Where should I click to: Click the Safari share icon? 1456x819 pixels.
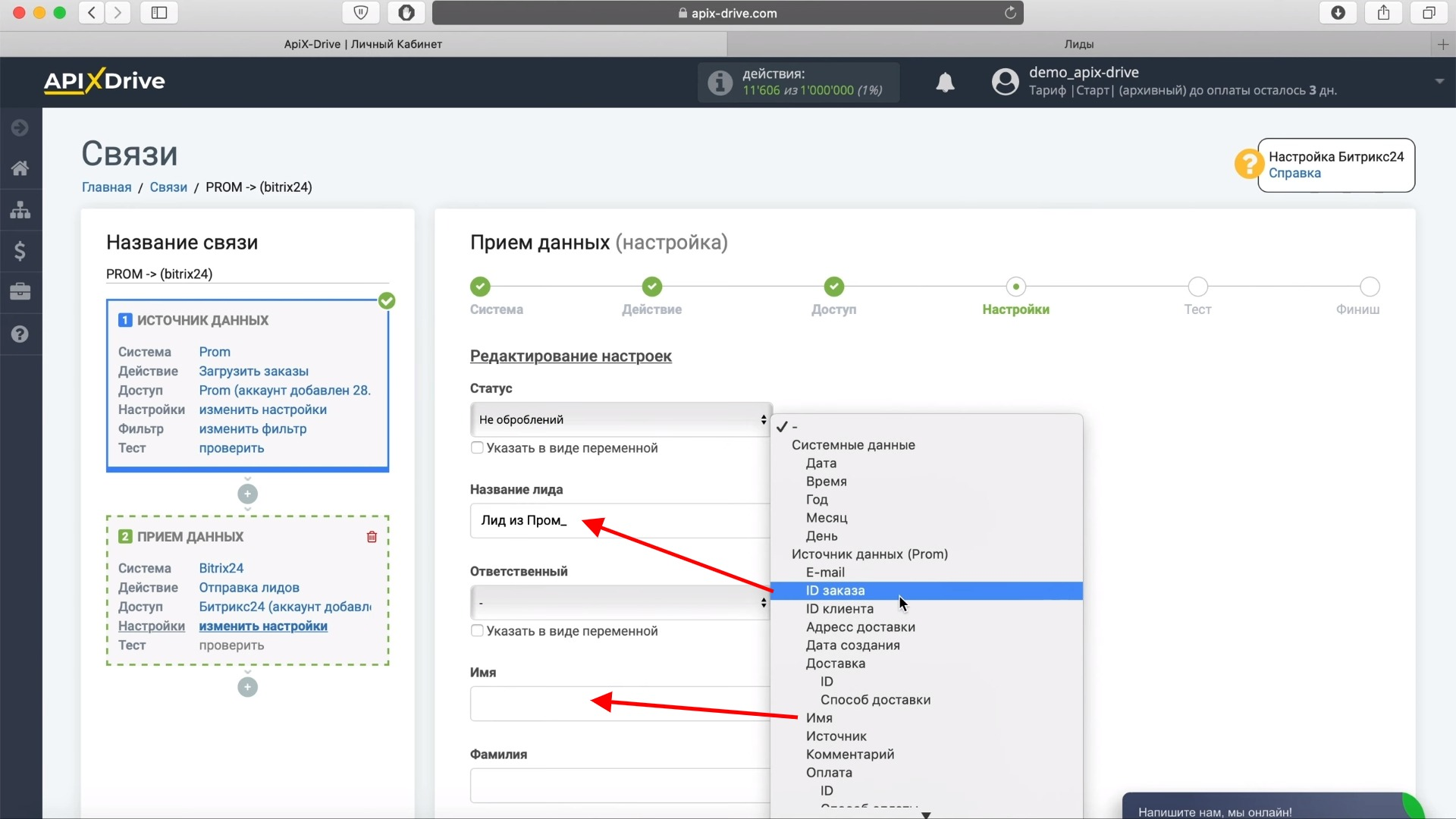click(x=1384, y=12)
